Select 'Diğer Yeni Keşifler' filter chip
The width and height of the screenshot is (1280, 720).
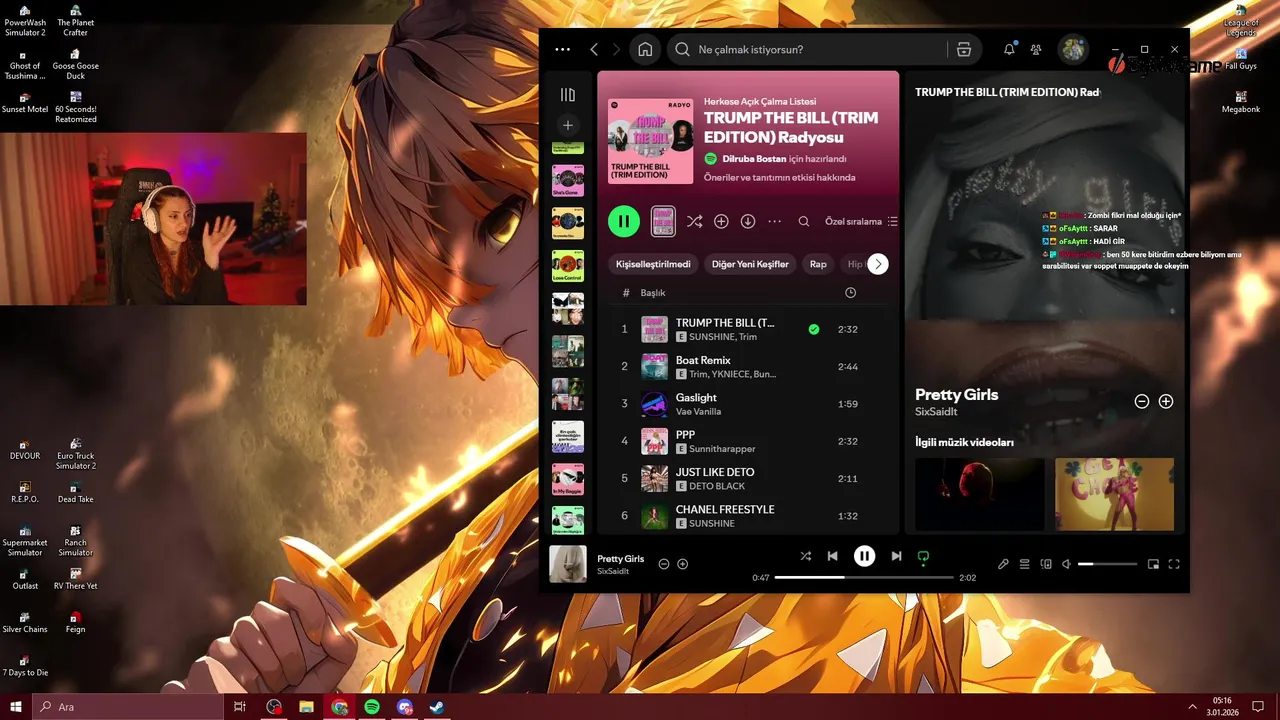(750, 264)
